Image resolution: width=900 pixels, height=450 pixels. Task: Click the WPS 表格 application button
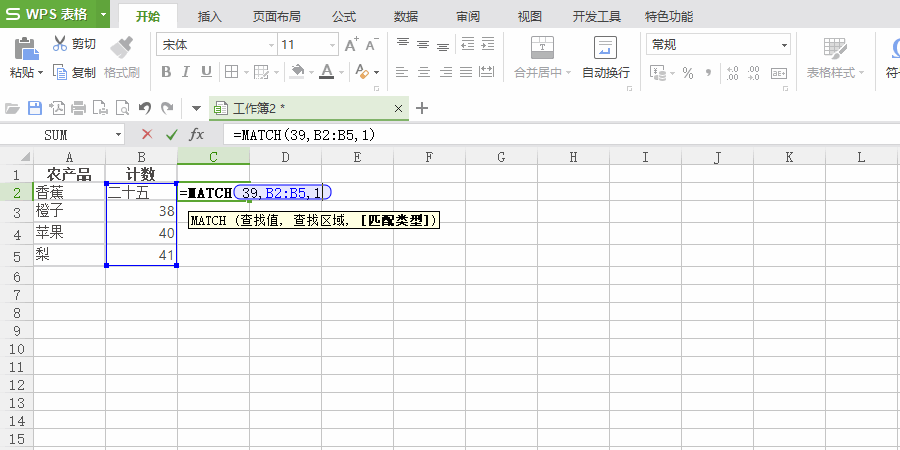pyautogui.click(x=48, y=15)
